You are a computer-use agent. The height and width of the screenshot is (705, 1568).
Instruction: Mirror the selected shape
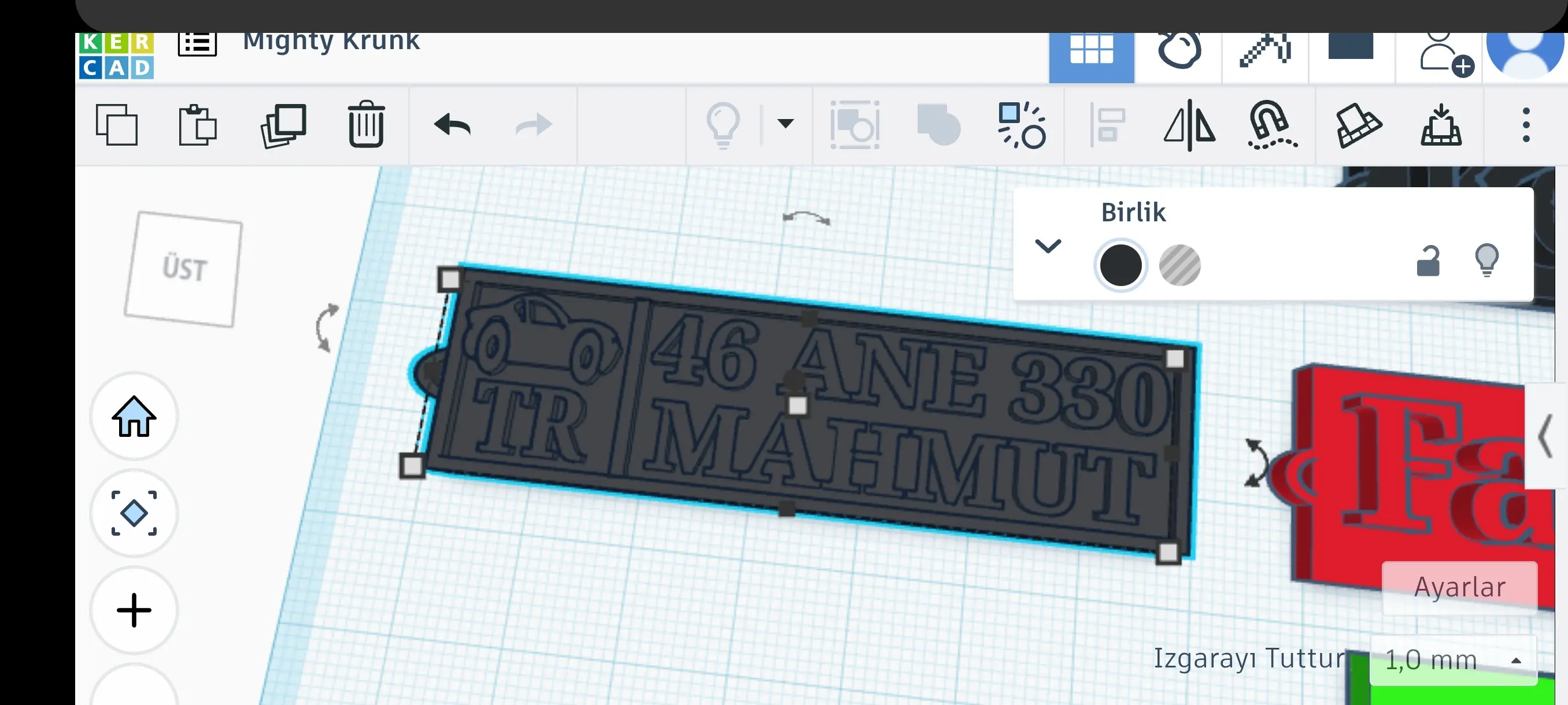click(1189, 125)
